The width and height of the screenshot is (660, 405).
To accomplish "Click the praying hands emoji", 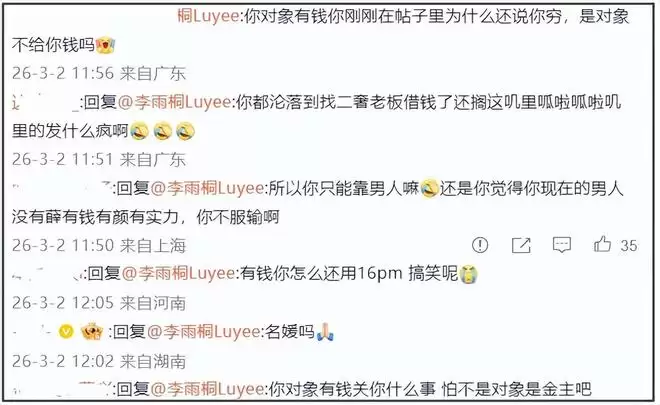I will [325, 332].
